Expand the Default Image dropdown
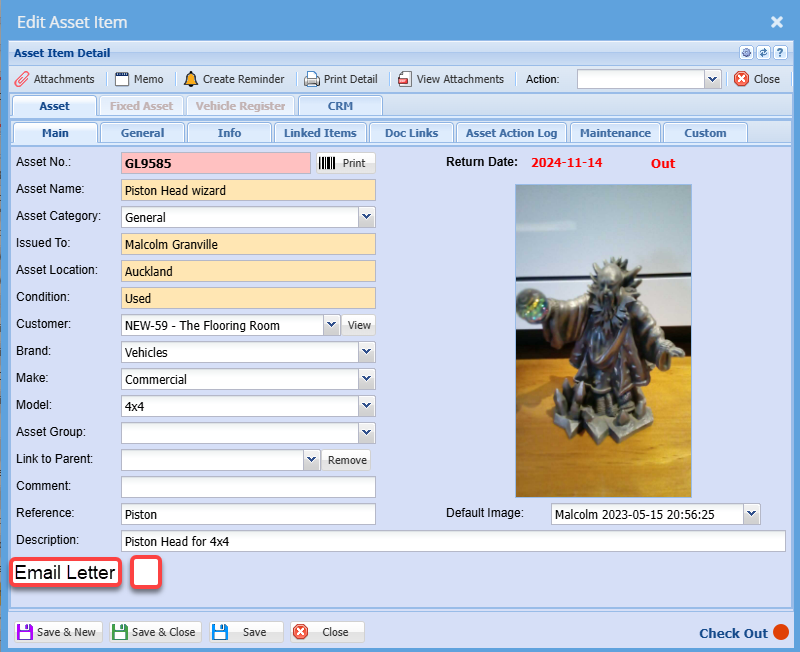Image resolution: width=800 pixels, height=652 pixels. click(x=752, y=514)
